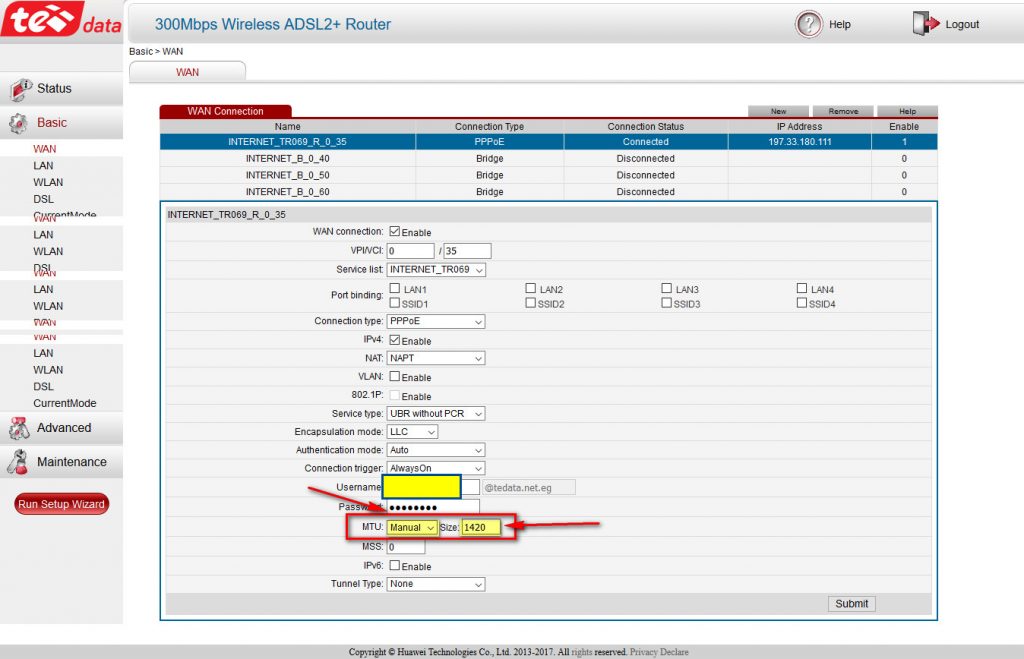This screenshot has width=1024, height=659.
Task: Click the Logout text link
Action: tap(962, 24)
